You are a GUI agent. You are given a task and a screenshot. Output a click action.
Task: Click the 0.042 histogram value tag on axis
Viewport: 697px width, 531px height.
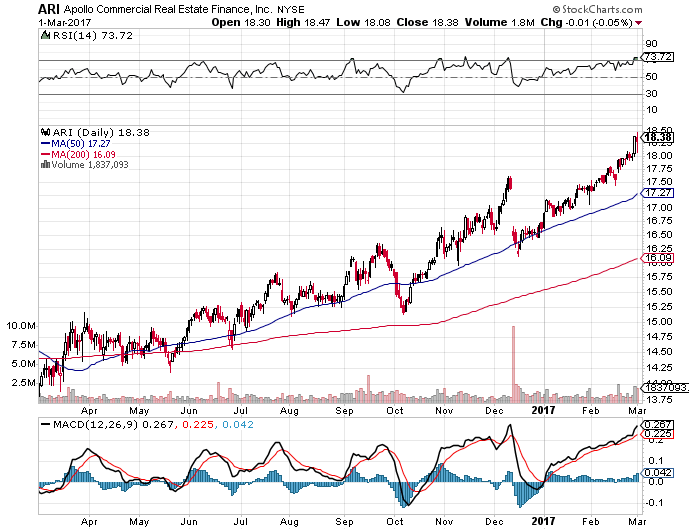click(x=657, y=473)
